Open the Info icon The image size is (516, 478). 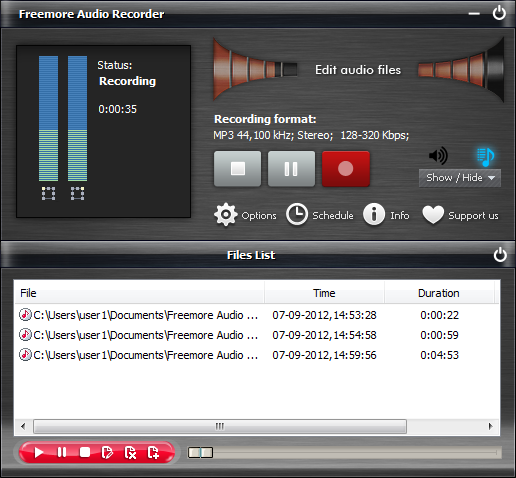pyautogui.click(x=374, y=214)
